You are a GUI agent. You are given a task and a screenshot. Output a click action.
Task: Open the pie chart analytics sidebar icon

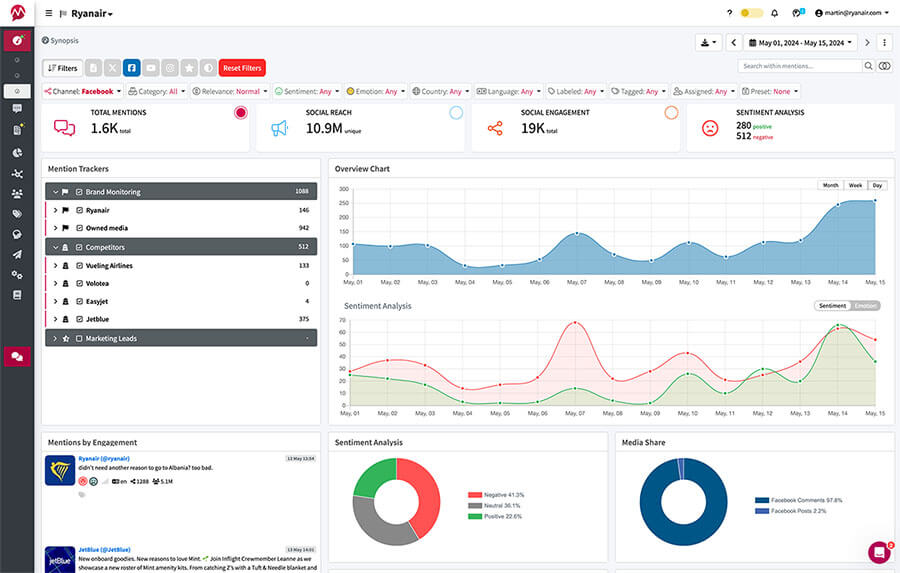pyautogui.click(x=17, y=152)
